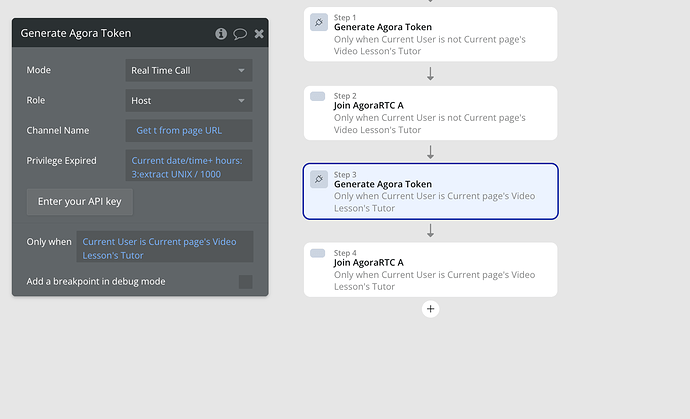Click the Role label in the panel
The width and height of the screenshot is (690, 419).
click(x=36, y=100)
